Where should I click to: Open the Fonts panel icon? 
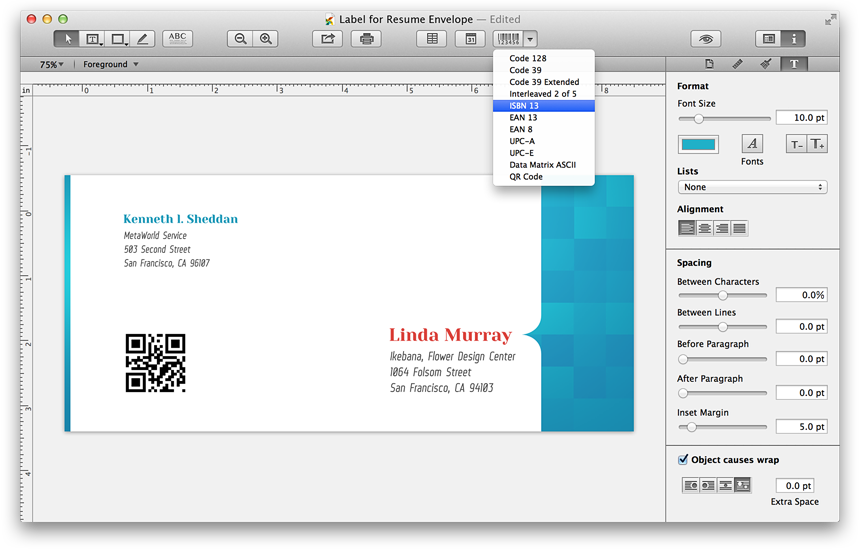click(x=752, y=144)
